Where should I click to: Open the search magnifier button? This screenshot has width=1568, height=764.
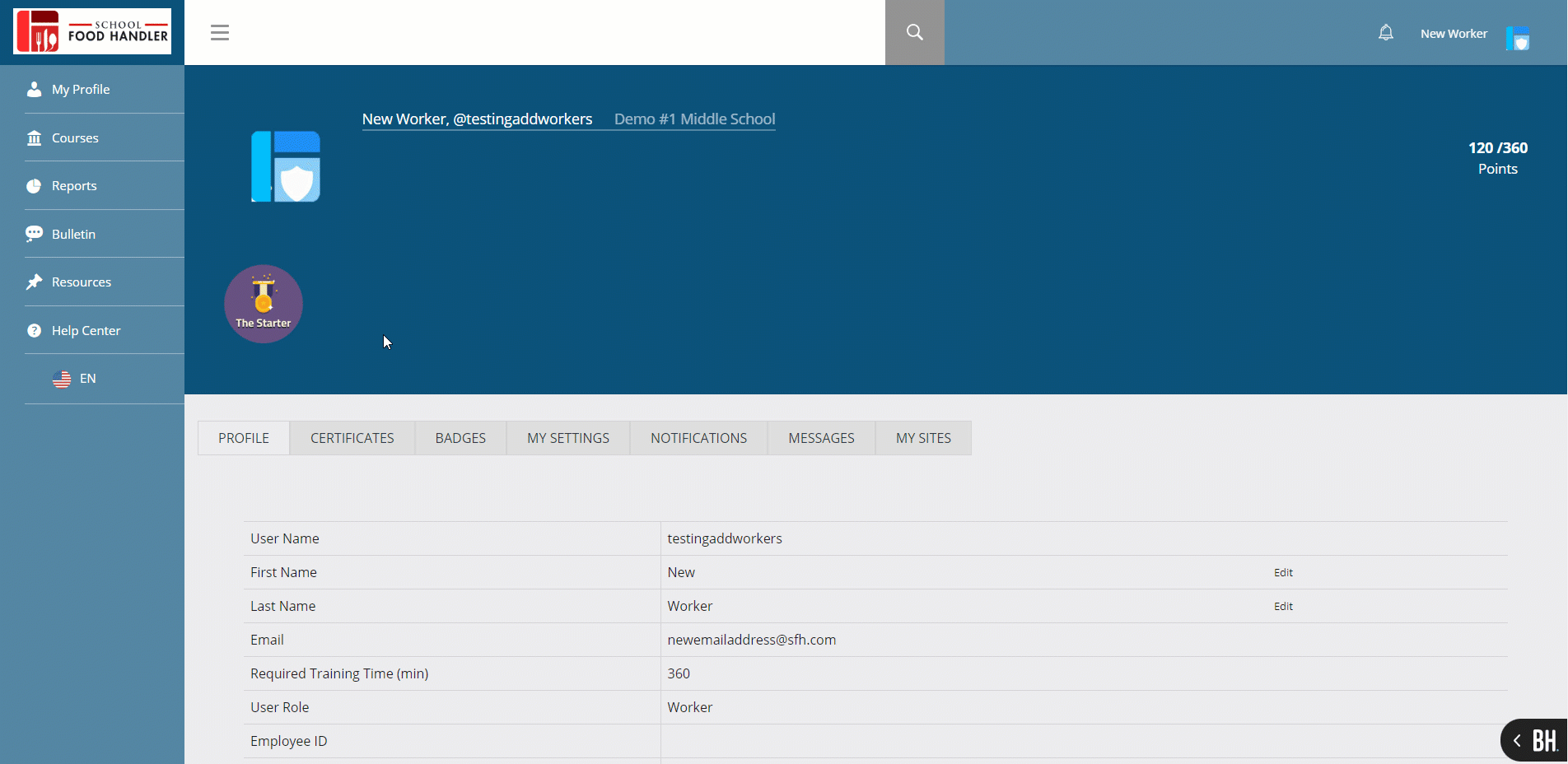(x=915, y=32)
